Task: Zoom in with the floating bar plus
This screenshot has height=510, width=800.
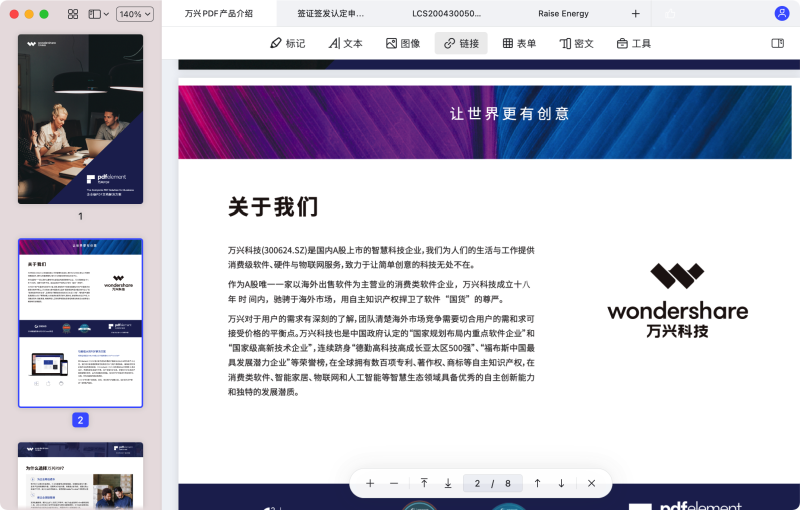Action: (370, 483)
